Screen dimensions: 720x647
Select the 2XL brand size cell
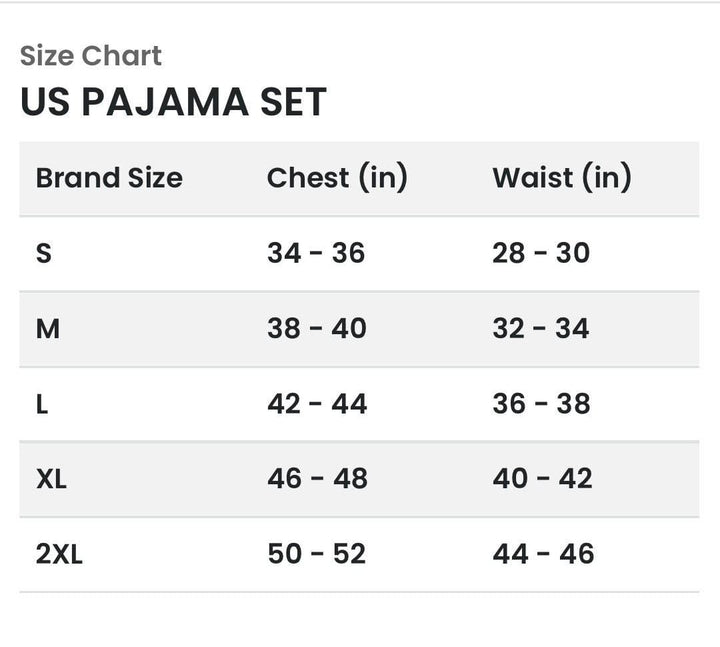[59, 554]
